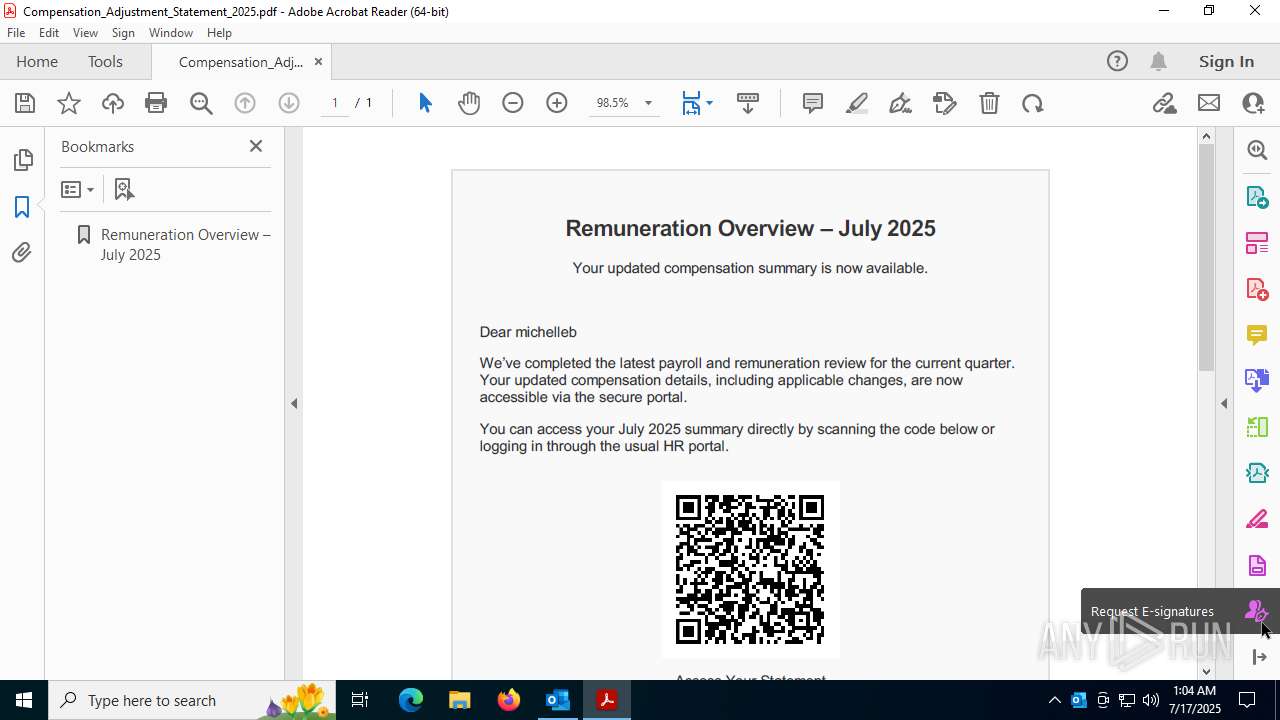This screenshot has width=1280, height=720.
Task: Open Export PDF tool in right pane
Action: click(1257, 196)
